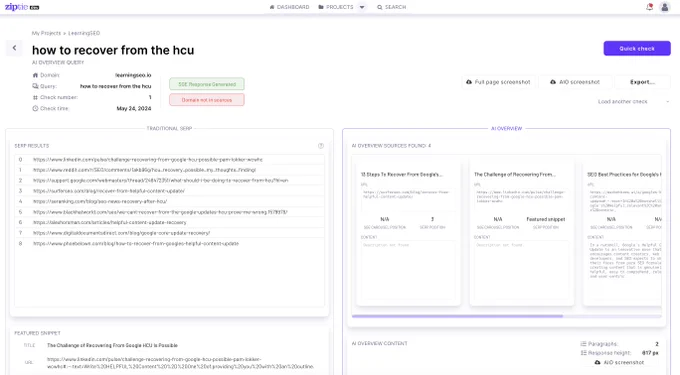Go back using the back arrow
Screen dimensions: 680x375
pyautogui.click(x=14, y=48)
